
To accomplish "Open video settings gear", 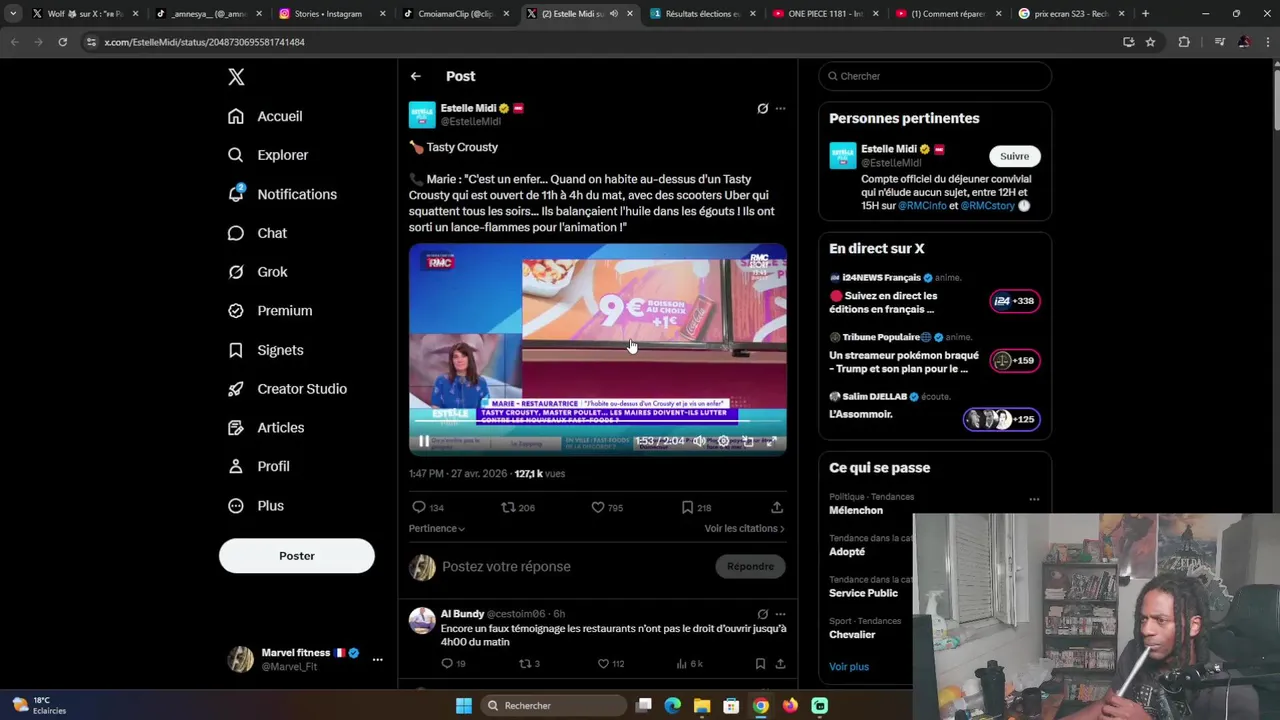I will tap(723, 441).
